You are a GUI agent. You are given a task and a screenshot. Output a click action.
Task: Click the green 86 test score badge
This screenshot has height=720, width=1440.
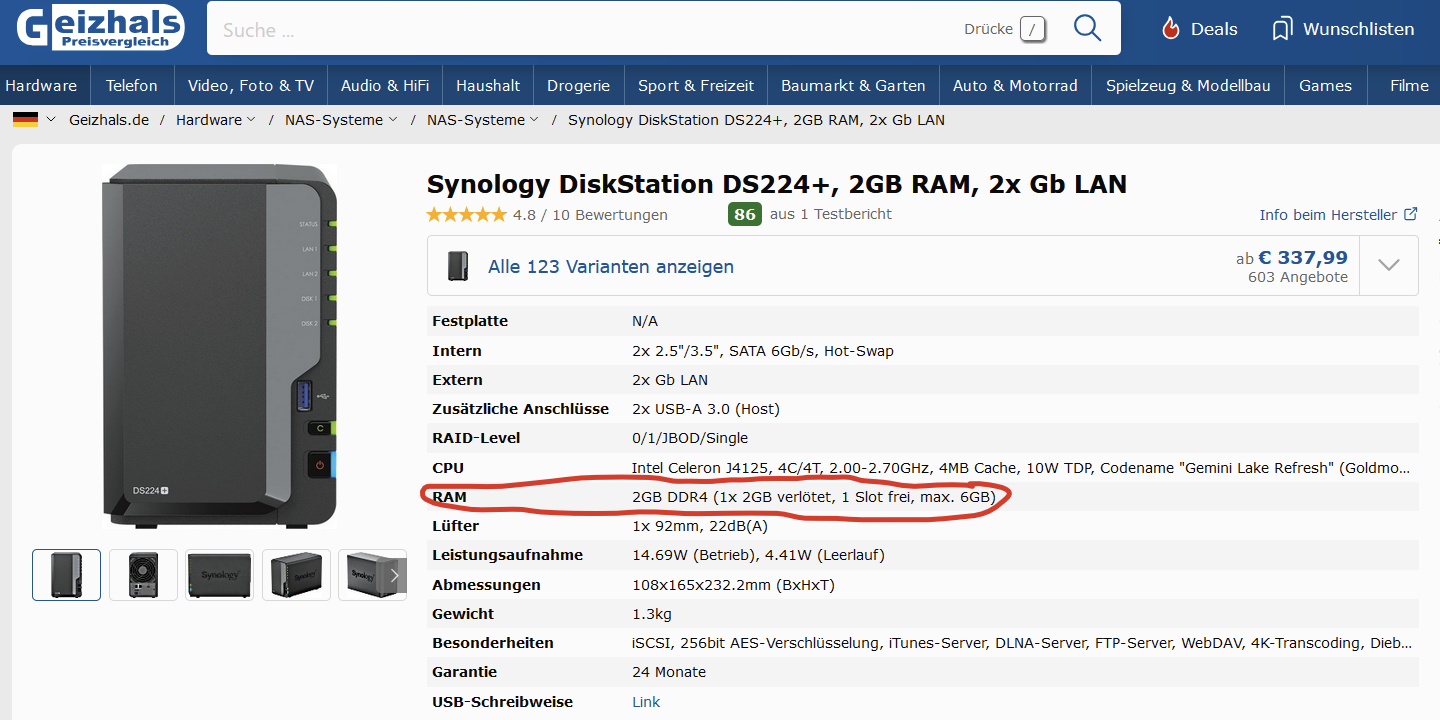745,214
